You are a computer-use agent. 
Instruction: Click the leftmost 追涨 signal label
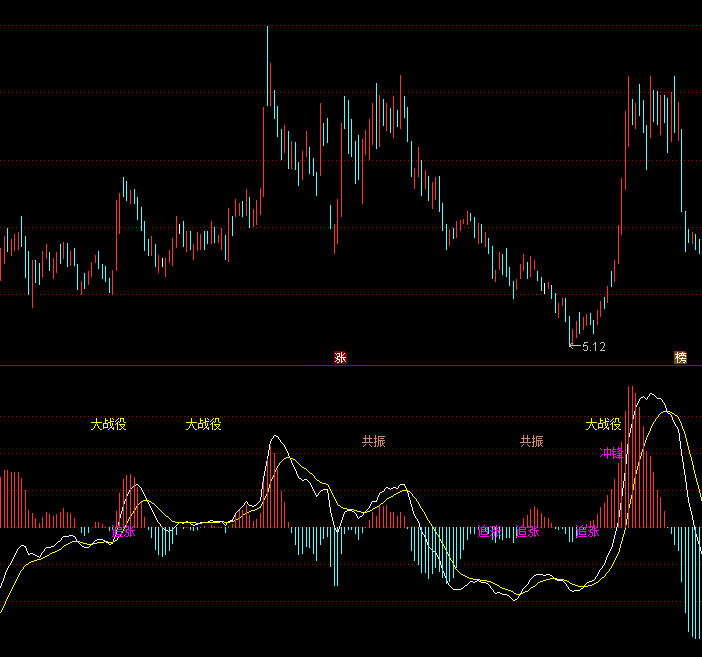click(x=123, y=532)
